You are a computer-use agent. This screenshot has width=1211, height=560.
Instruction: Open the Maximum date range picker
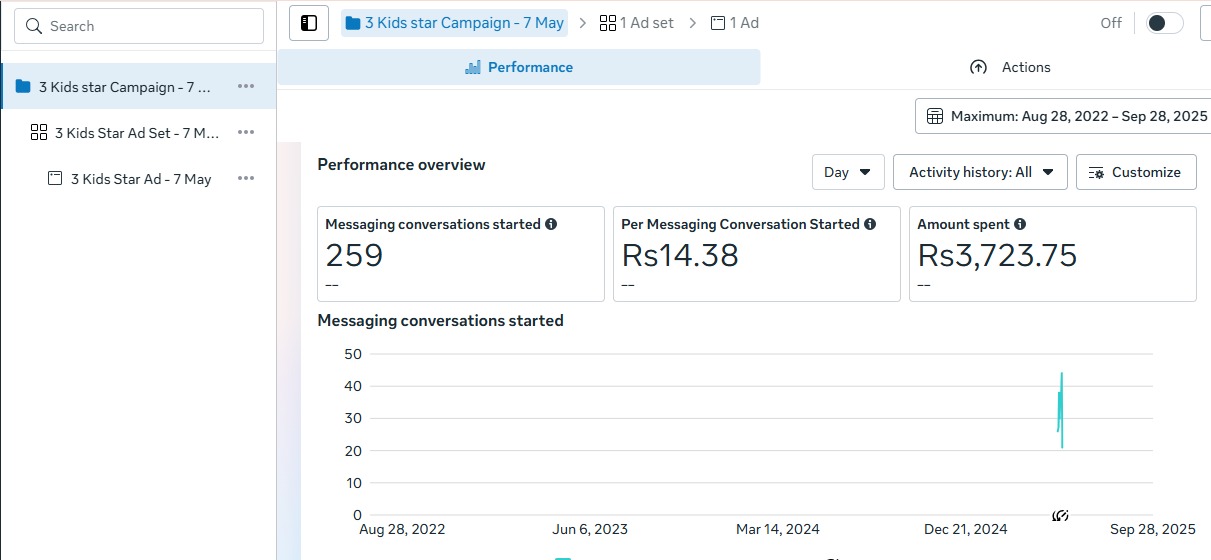(1066, 116)
